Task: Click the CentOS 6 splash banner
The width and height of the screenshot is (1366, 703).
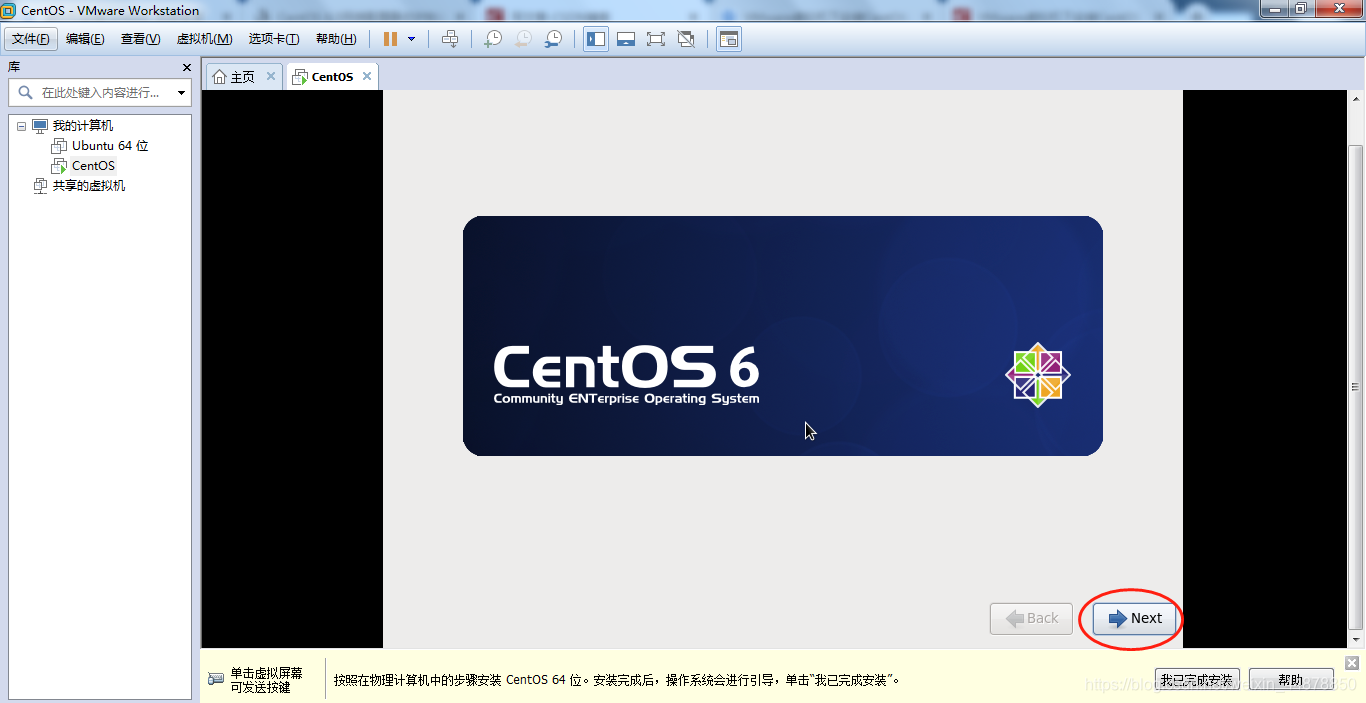Action: pyautogui.click(x=783, y=336)
